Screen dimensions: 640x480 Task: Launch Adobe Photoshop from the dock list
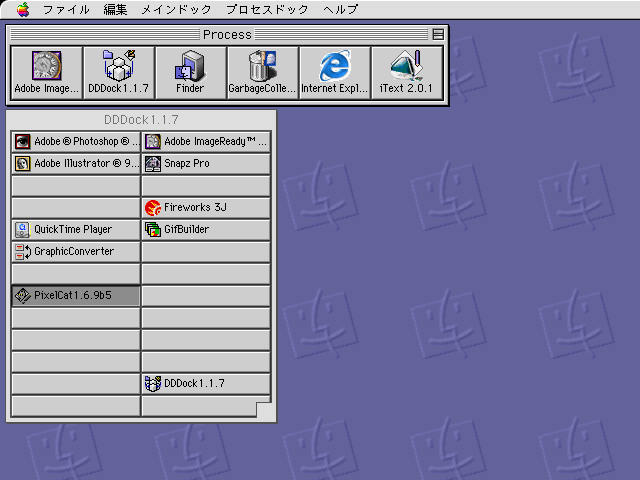[76, 142]
